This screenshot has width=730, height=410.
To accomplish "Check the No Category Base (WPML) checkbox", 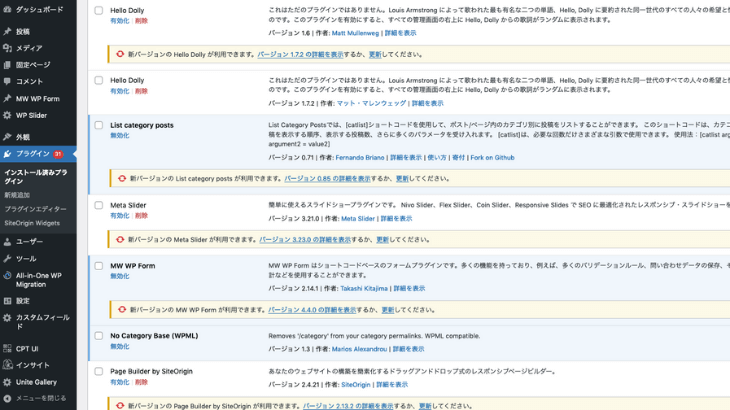I will click(99, 336).
